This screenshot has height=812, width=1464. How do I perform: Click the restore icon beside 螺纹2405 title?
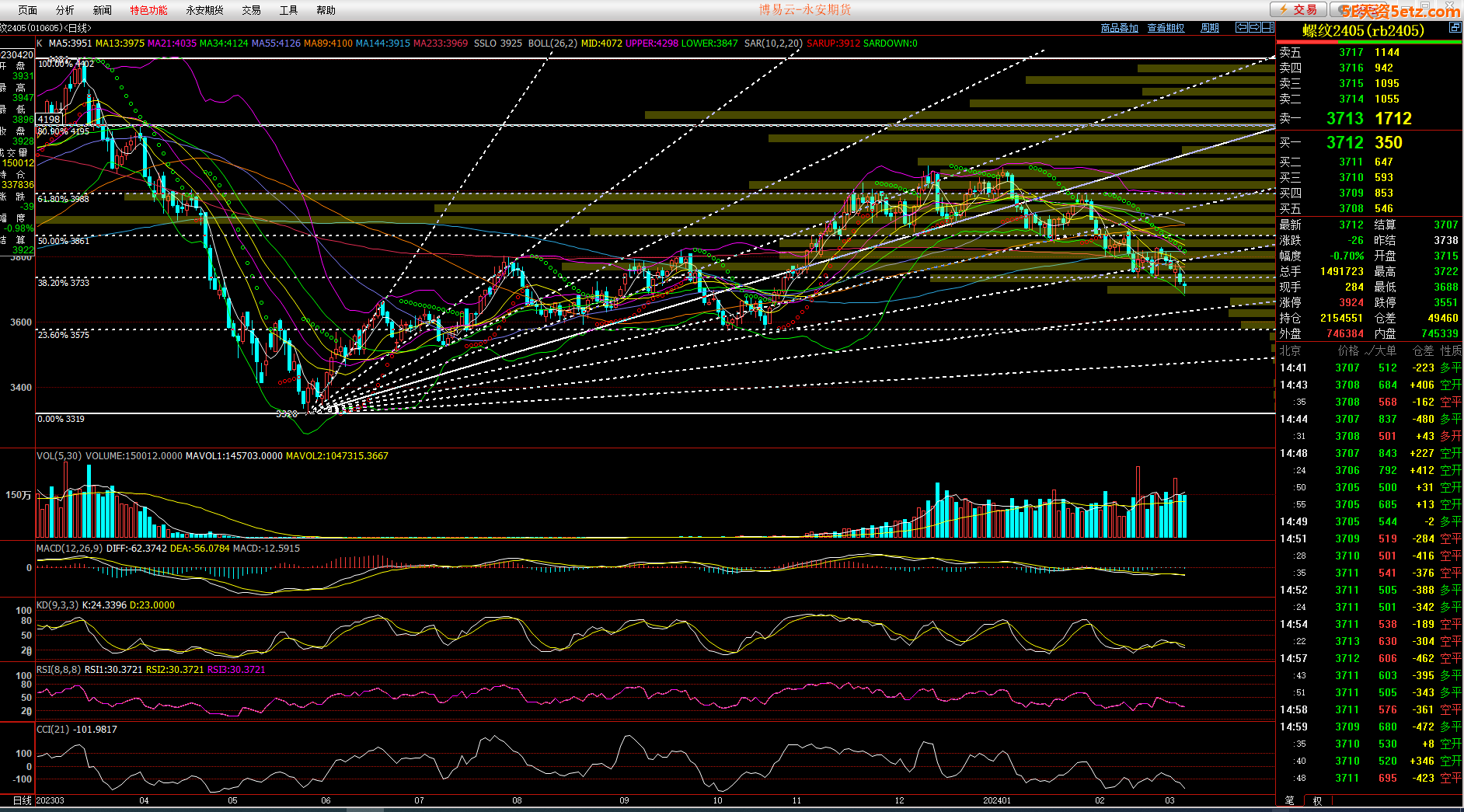(x=1455, y=28)
